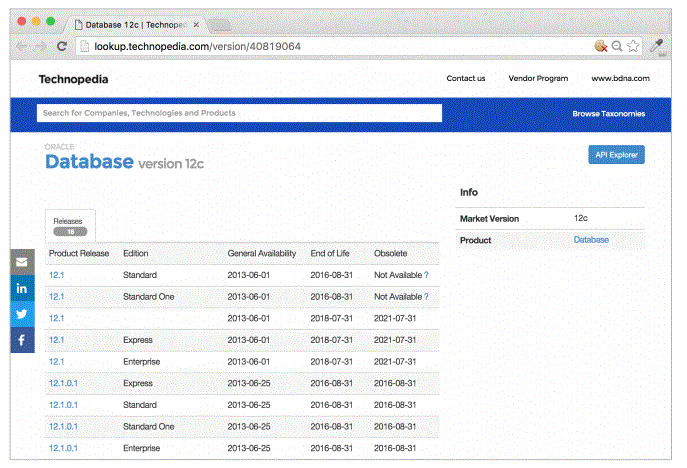Viewport: 687px width, 468px height.
Task: Reload the page with the refresh icon
Action: (x=62, y=46)
